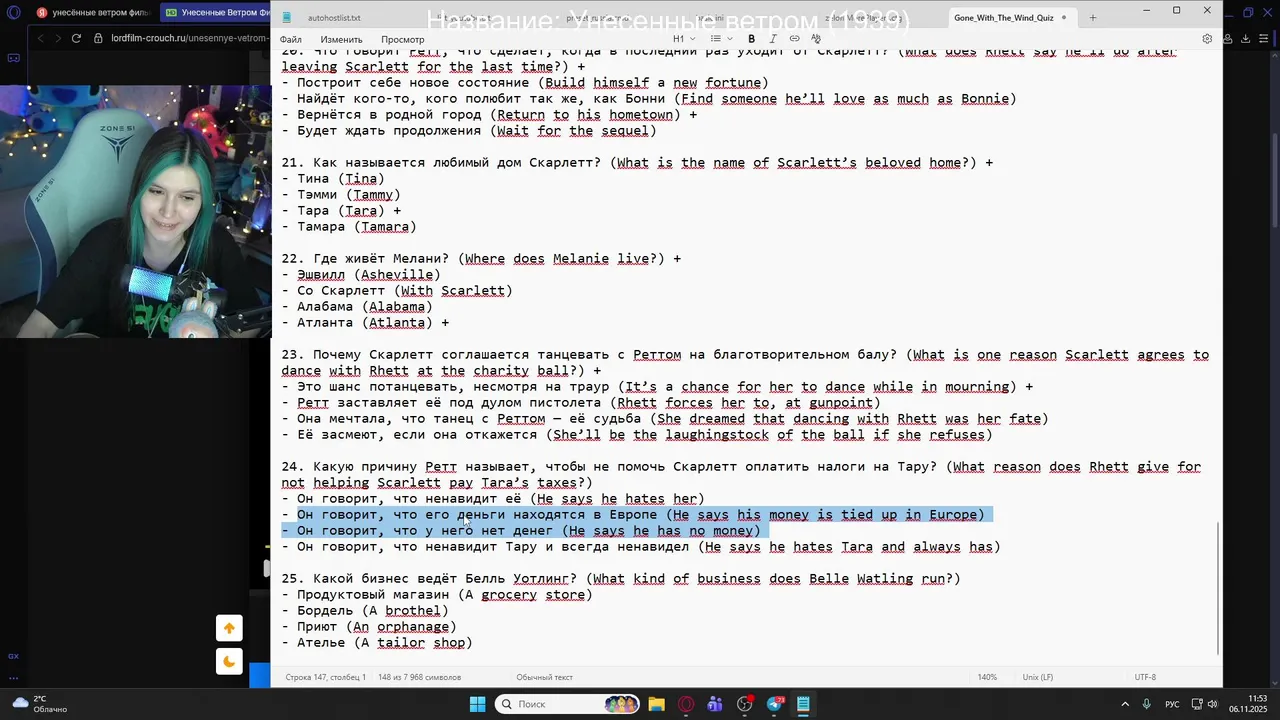
Task: Toggle the orange moon night-mode button
Action: pyautogui.click(x=229, y=661)
